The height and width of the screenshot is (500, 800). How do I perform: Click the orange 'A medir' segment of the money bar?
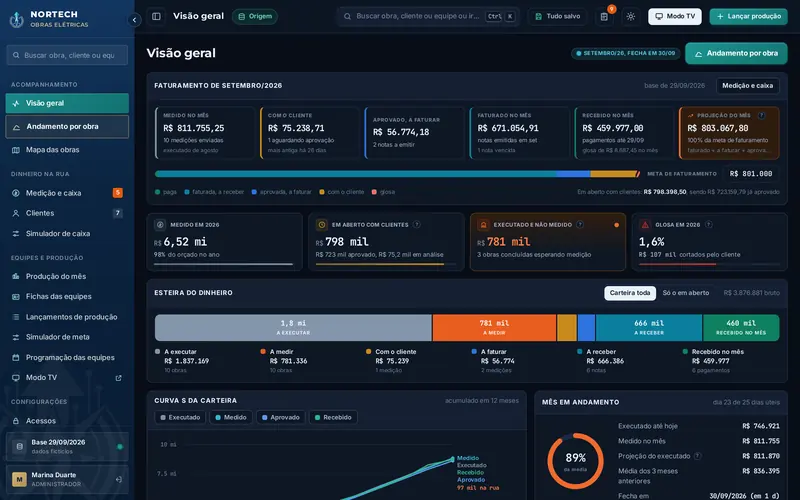[x=494, y=328]
